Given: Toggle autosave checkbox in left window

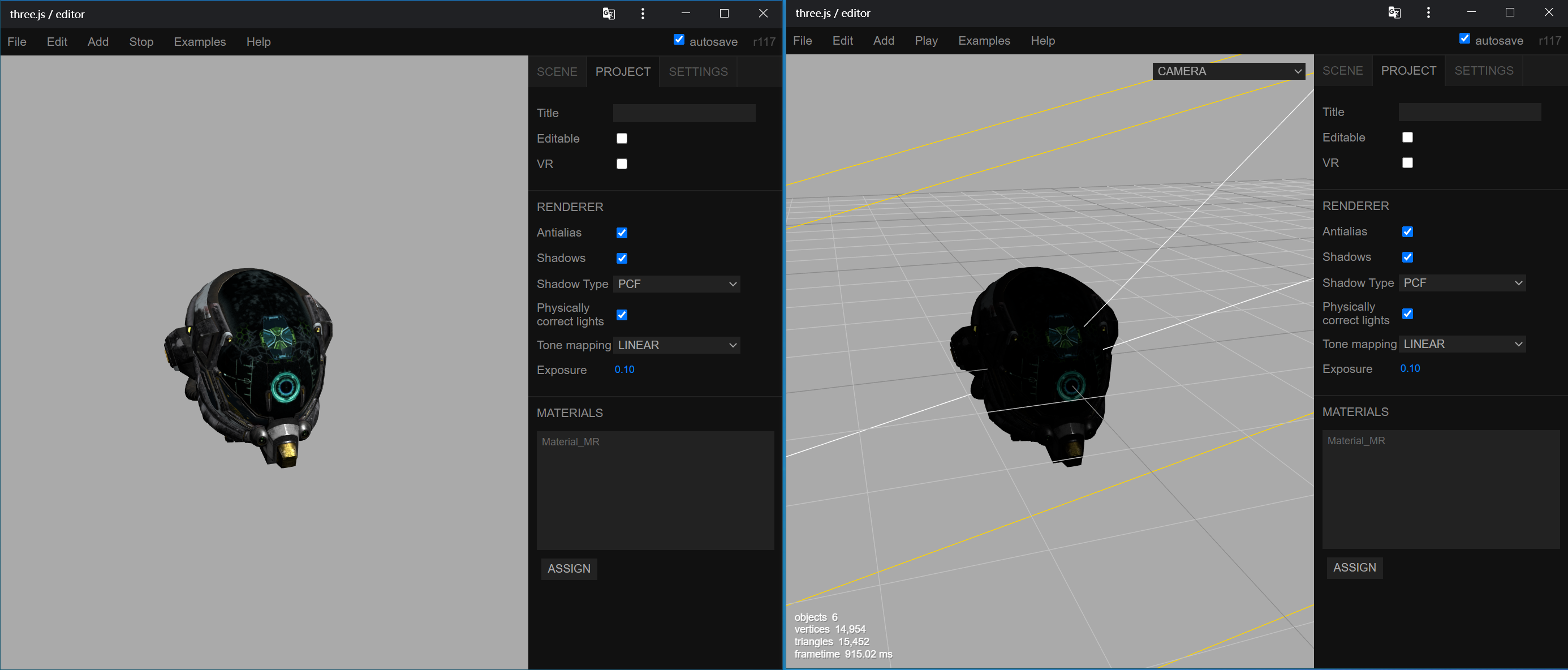Looking at the screenshot, I should (679, 40).
